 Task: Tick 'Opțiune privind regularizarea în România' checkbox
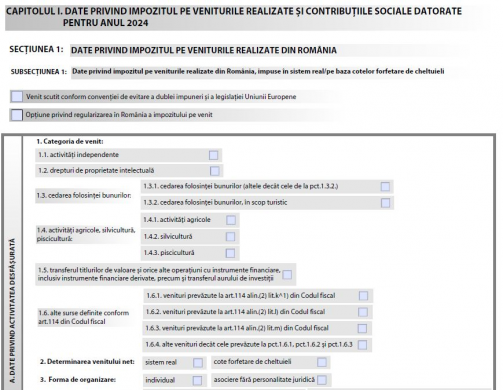tap(17, 115)
